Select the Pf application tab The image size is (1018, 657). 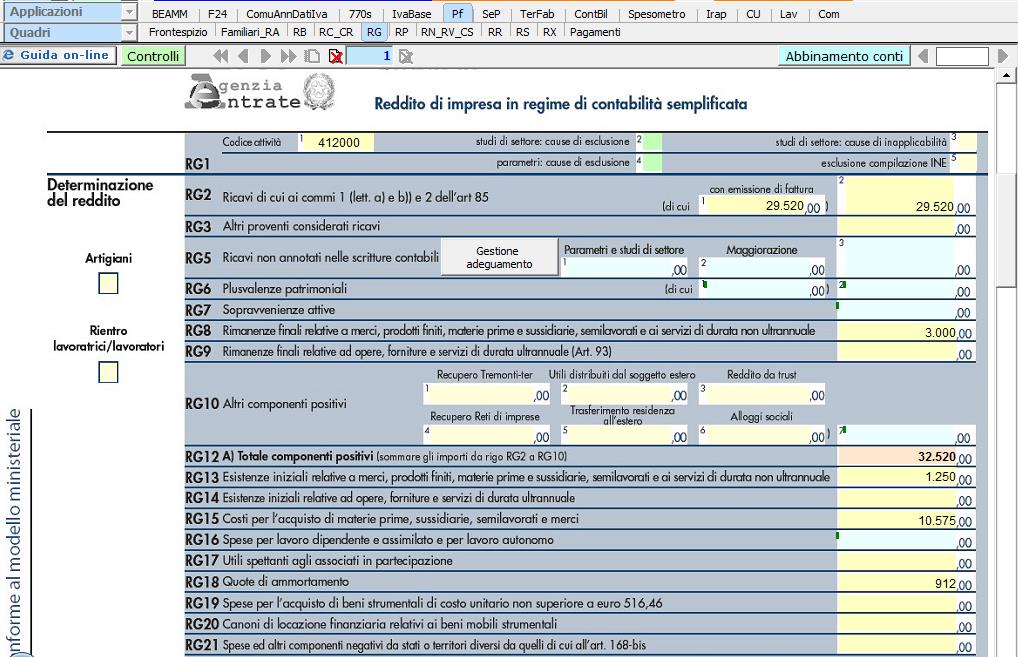(458, 14)
